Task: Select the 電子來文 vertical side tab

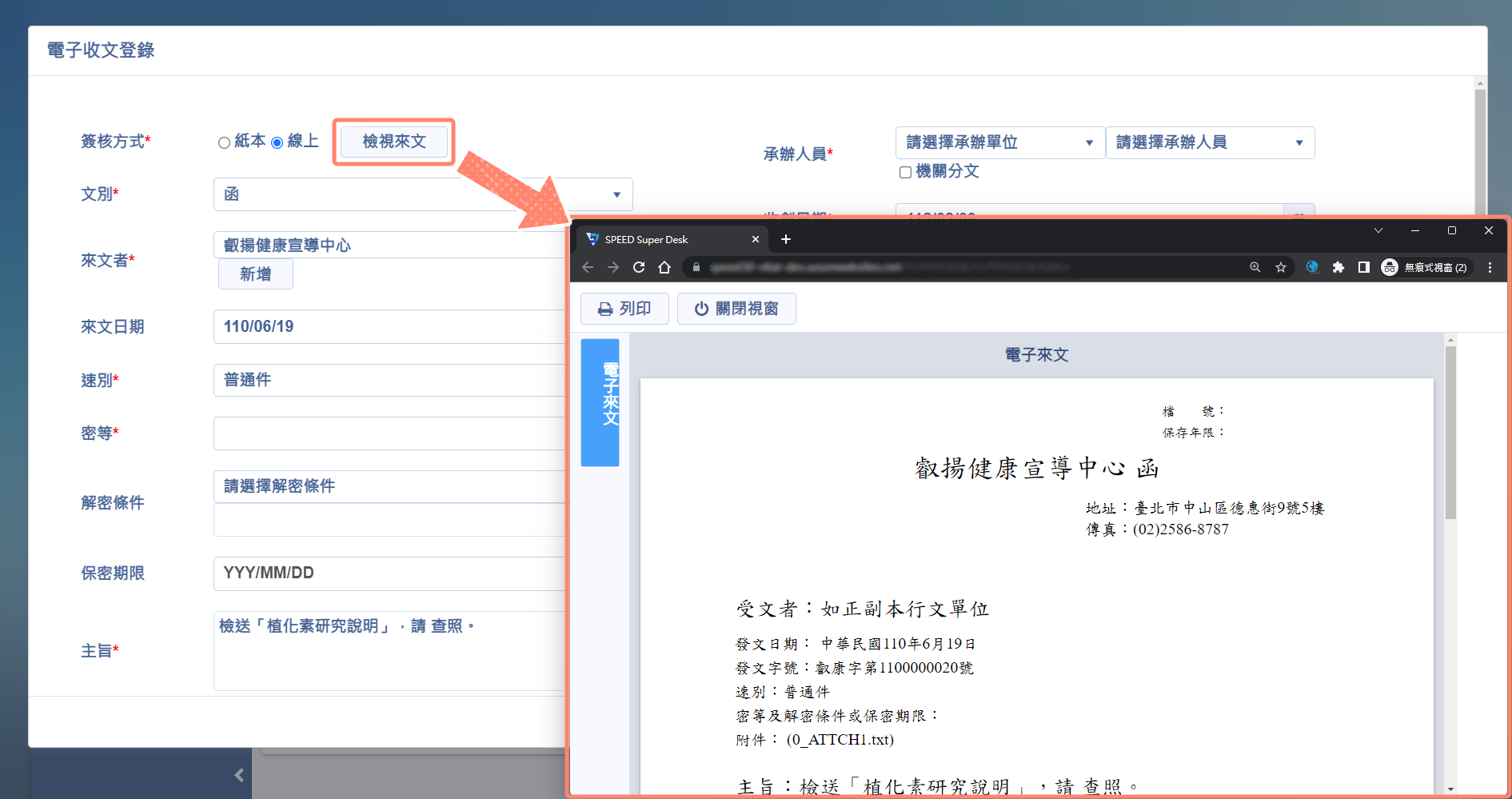Action: point(600,401)
